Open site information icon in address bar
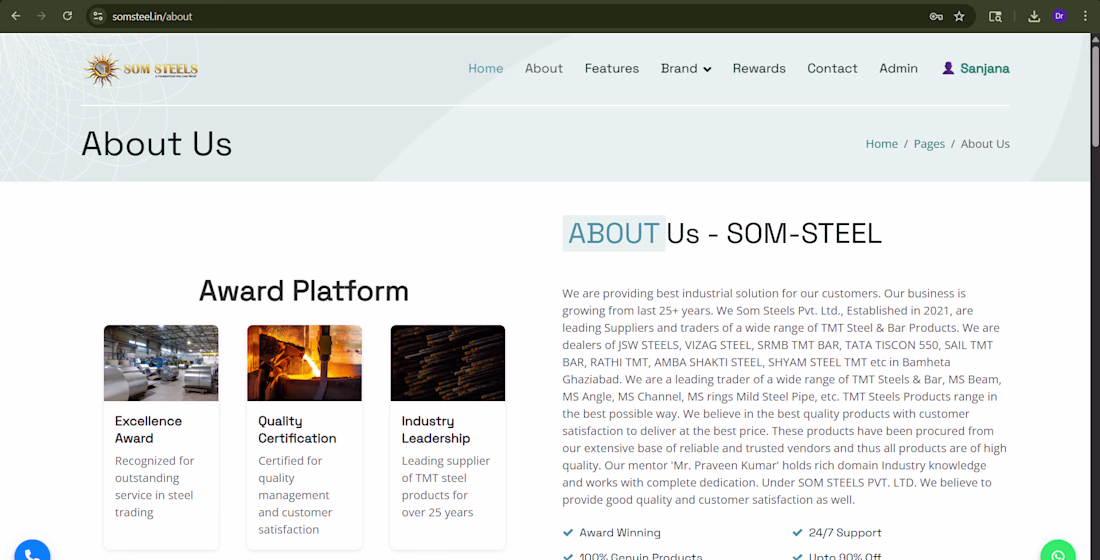The height and width of the screenshot is (560, 1100). pyautogui.click(x=98, y=16)
